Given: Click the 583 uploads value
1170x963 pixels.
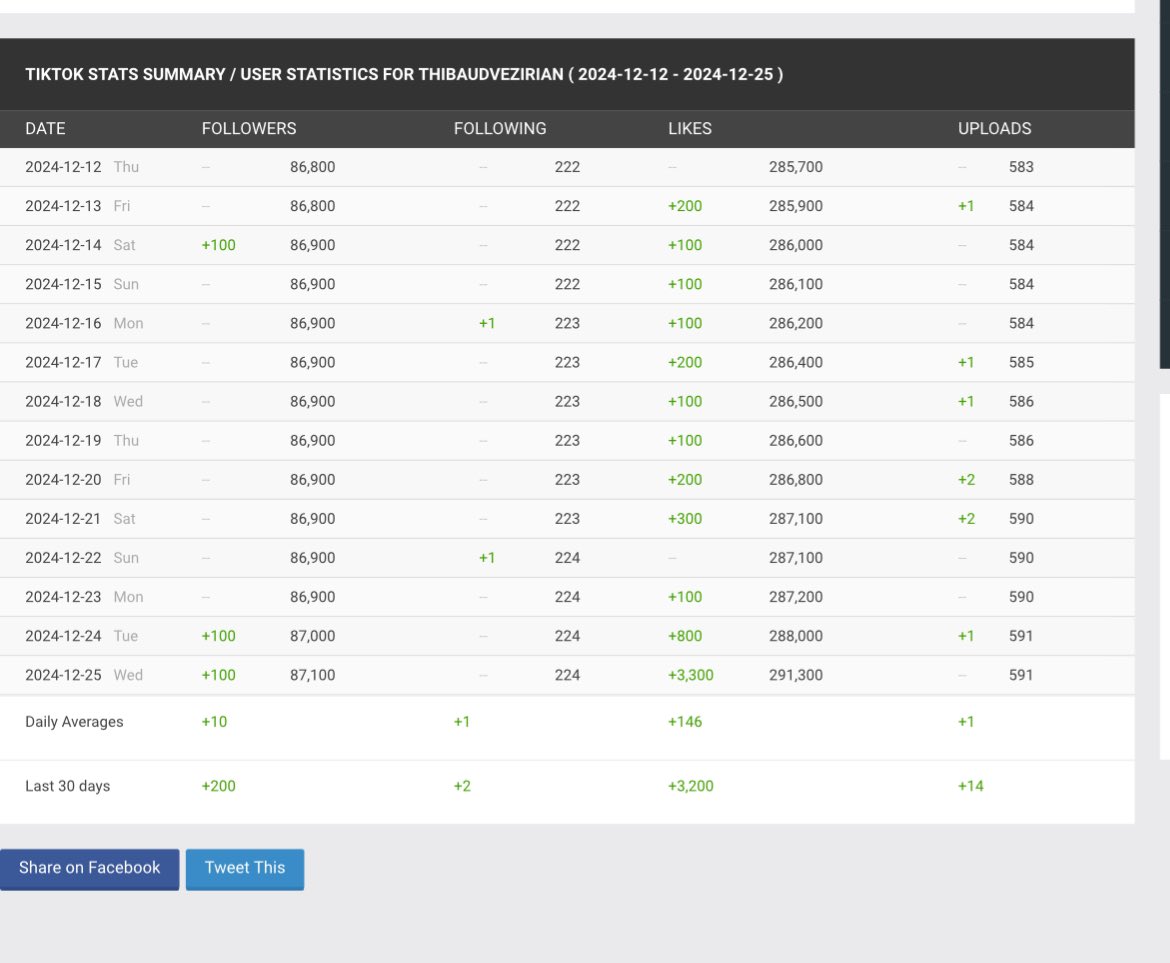Looking at the screenshot, I should pyautogui.click(x=1021, y=167).
